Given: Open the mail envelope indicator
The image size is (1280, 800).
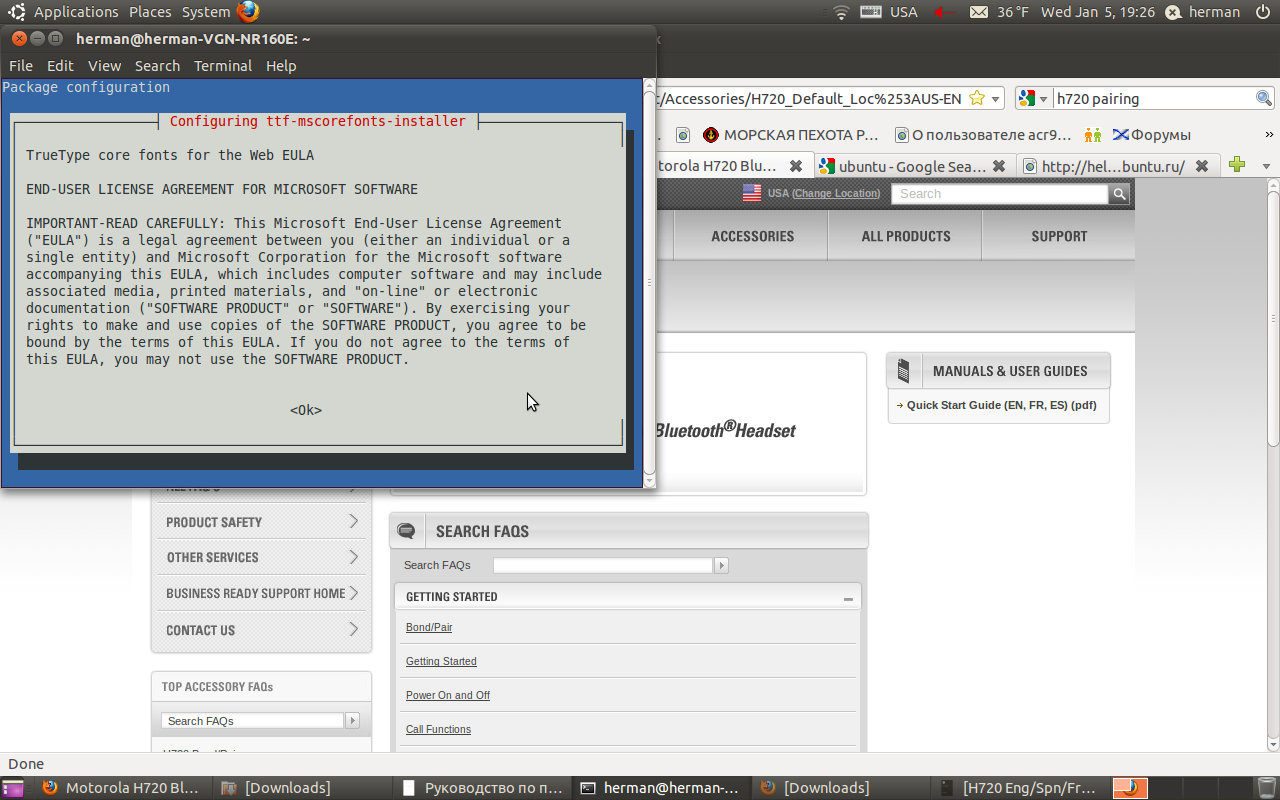Looking at the screenshot, I should 979,12.
